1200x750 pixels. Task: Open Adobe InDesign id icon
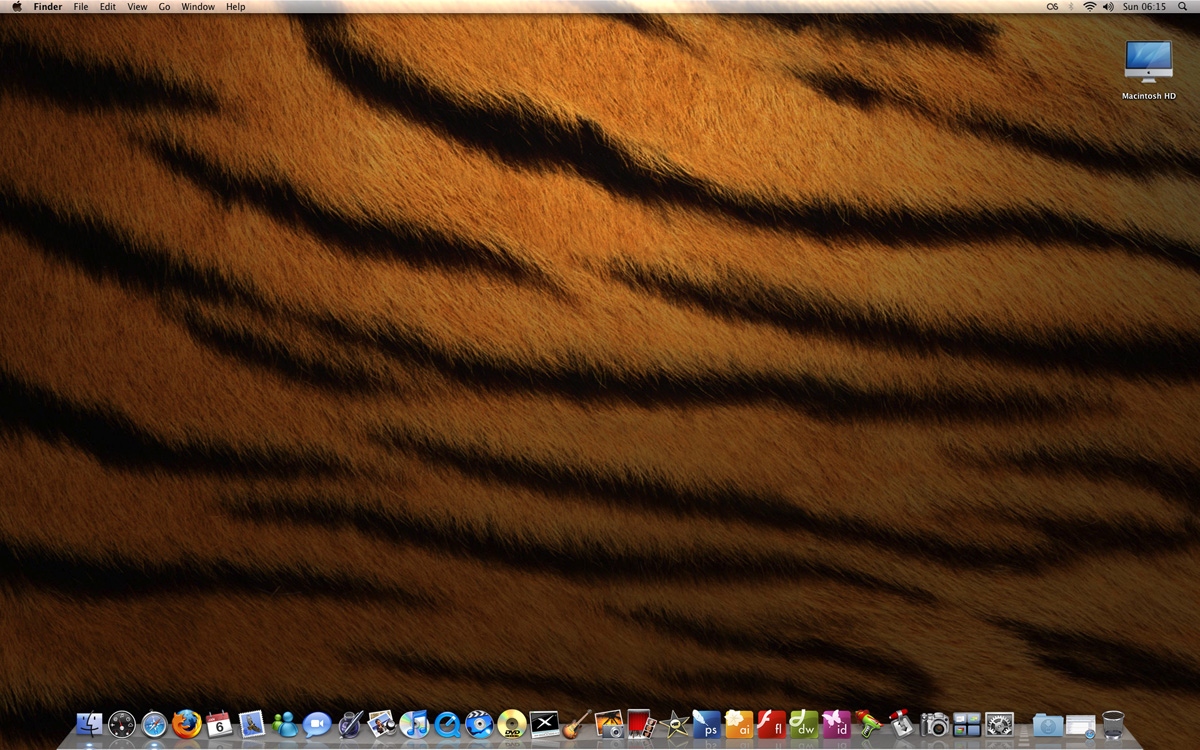coord(836,724)
